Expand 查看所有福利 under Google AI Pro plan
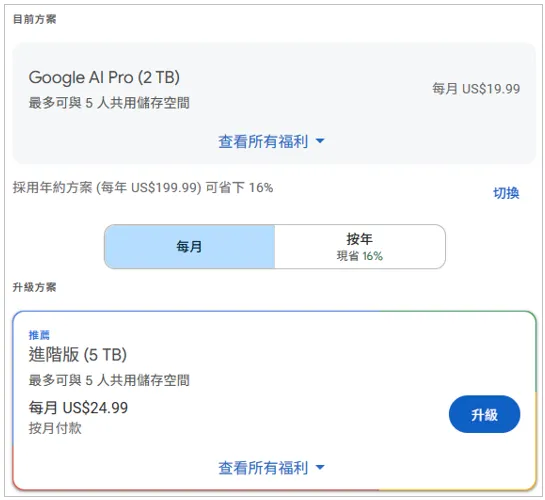 pyautogui.click(x=271, y=141)
